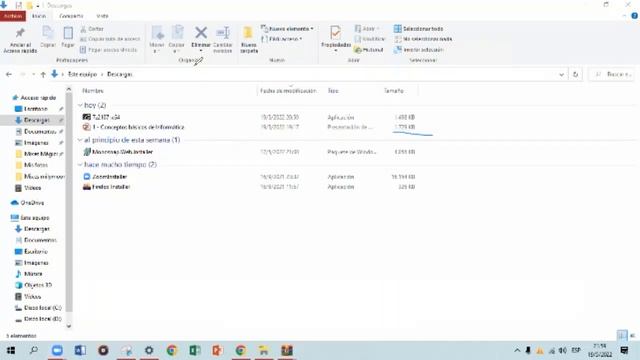Expand the address bar history dropdown

click(x=561, y=75)
